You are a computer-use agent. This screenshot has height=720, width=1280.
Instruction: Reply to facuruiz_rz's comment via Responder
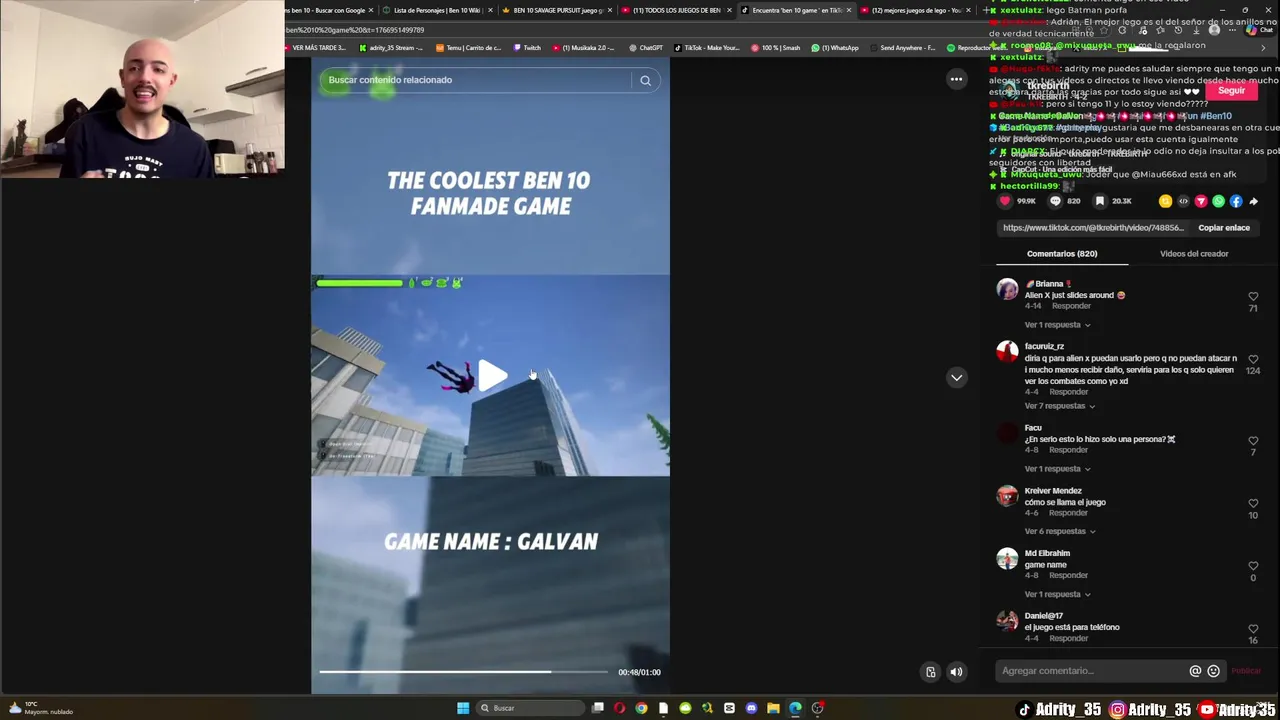pos(1068,392)
